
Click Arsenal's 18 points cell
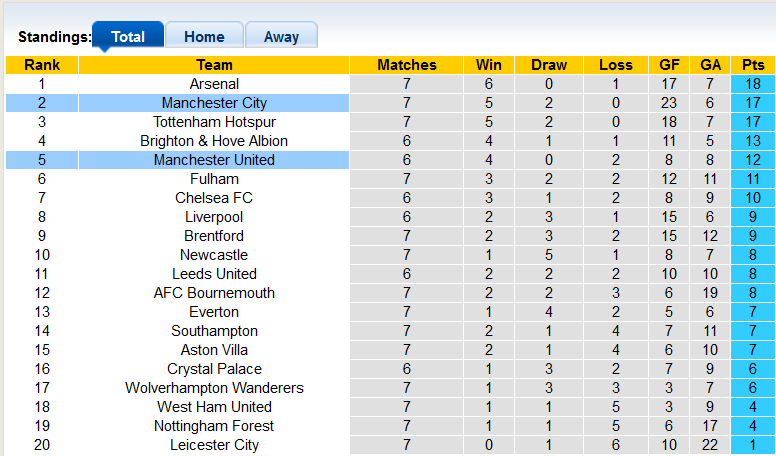tap(753, 84)
